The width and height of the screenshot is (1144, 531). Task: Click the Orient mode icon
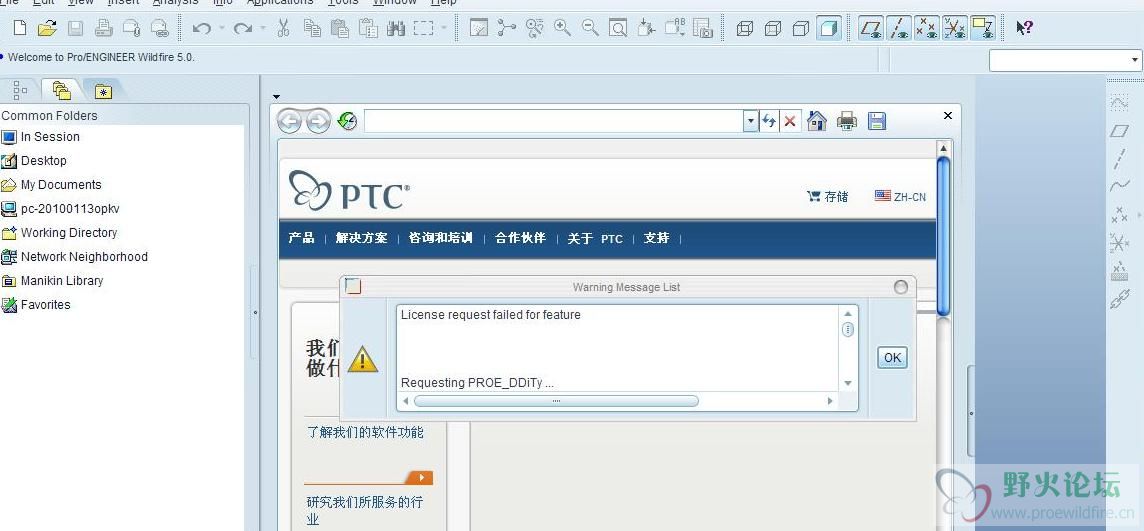pyautogui.click(x=535, y=28)
